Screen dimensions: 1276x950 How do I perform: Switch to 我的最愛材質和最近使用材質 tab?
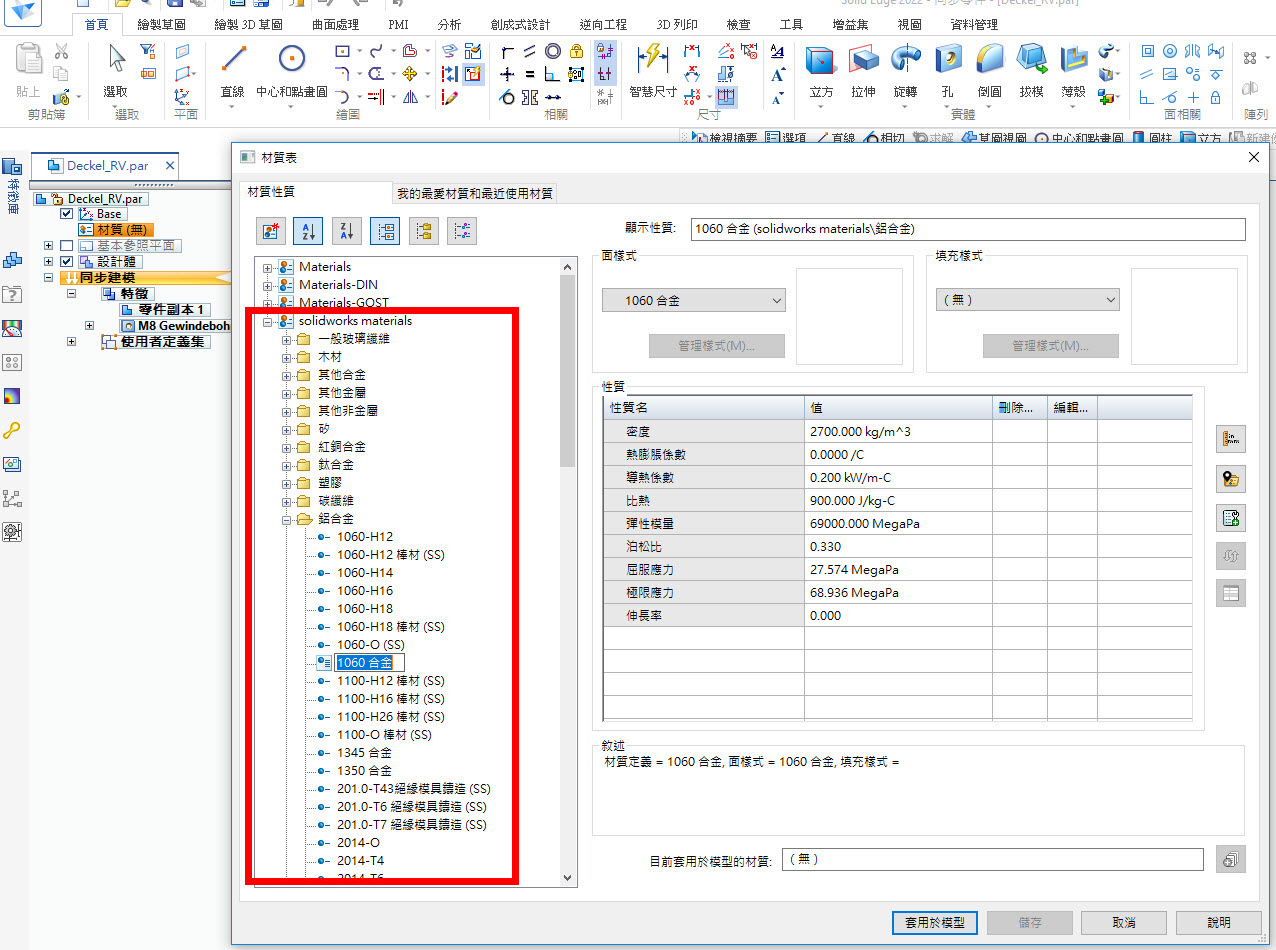click(x=474, y=193)
